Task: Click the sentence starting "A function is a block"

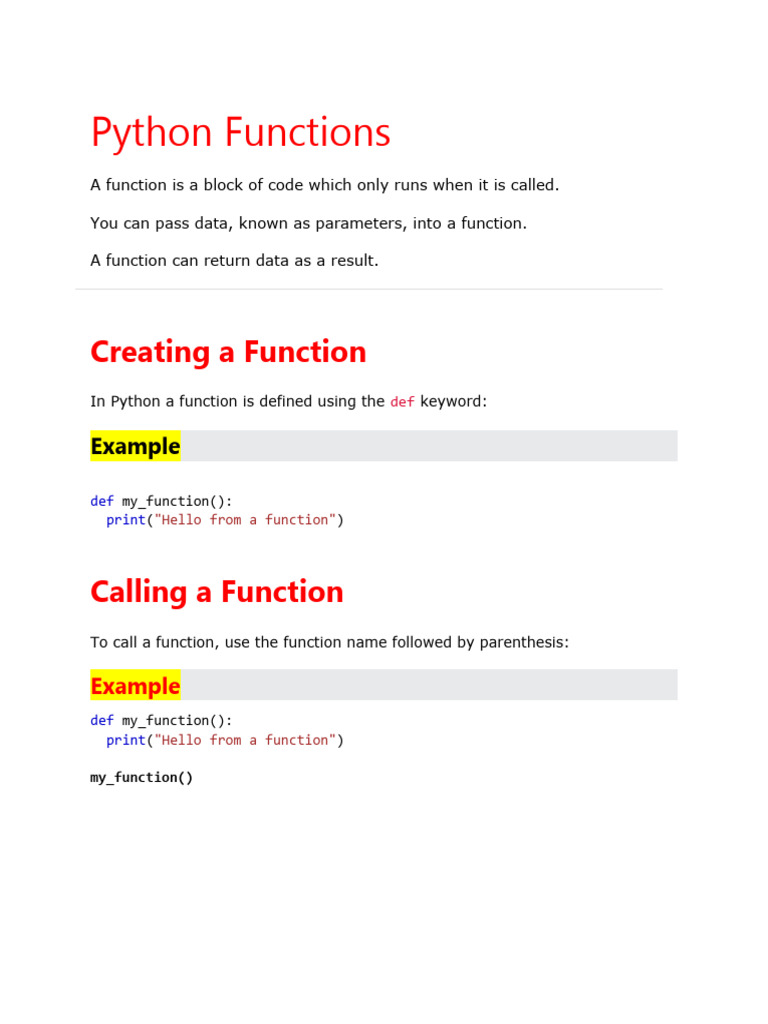Action: tap(325, 185)
